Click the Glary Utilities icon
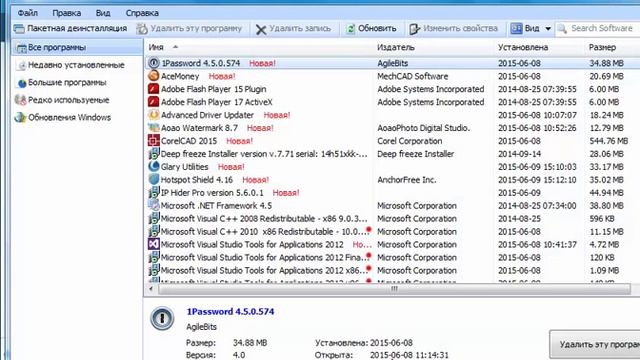 153,167
